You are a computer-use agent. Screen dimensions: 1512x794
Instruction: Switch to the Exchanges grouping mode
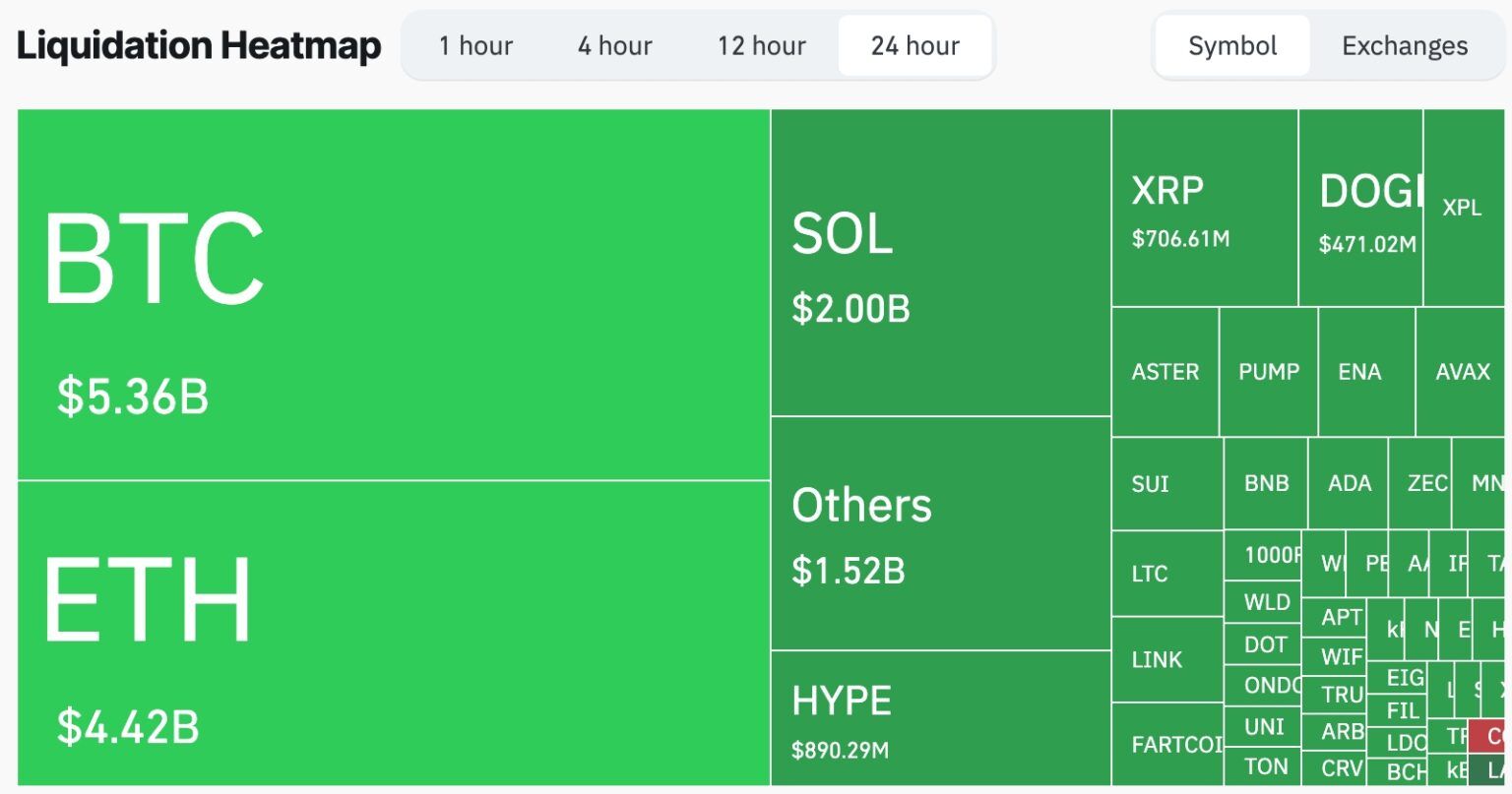1405,45
